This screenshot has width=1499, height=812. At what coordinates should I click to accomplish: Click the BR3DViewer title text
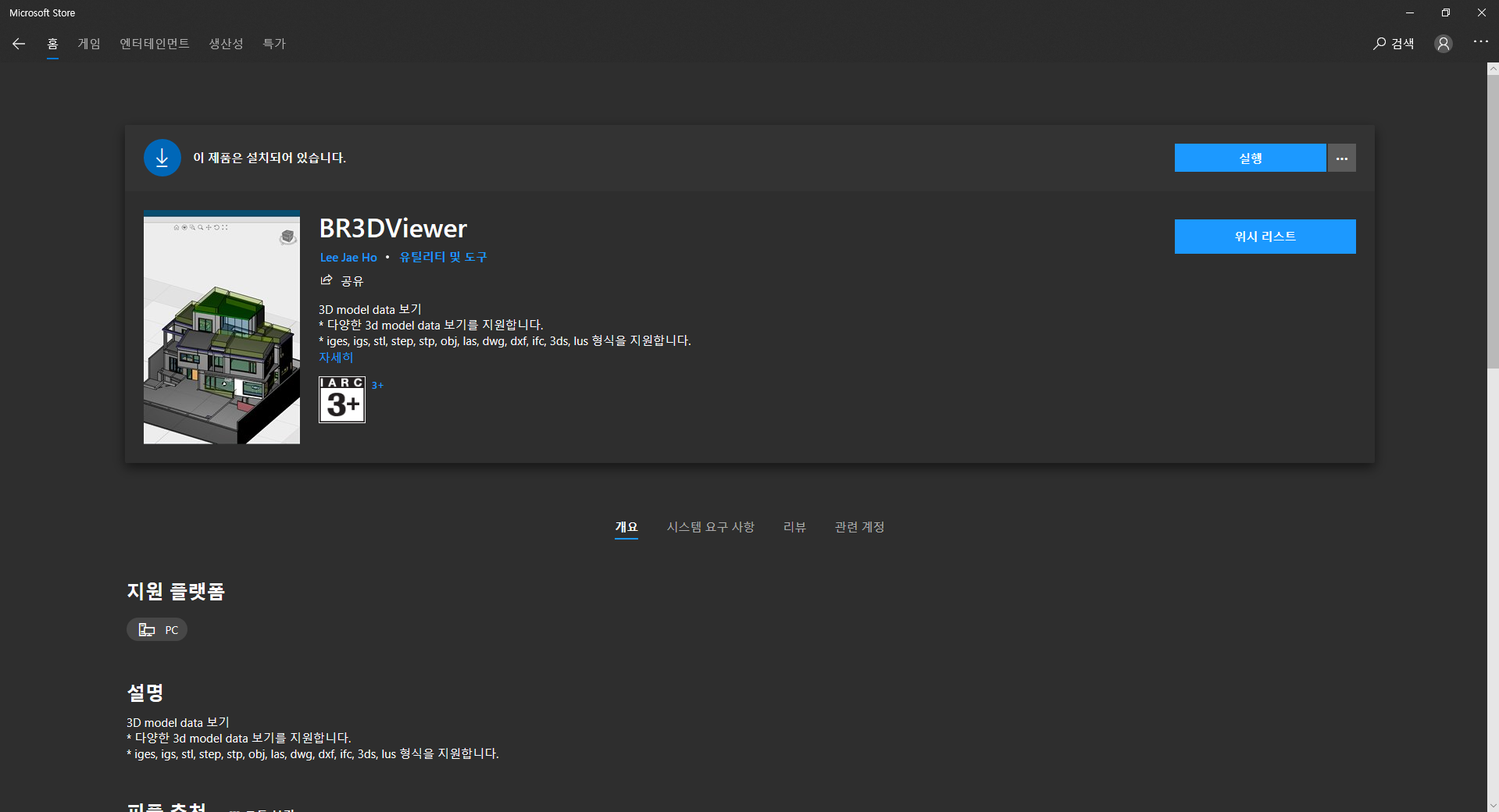(393, 229)
